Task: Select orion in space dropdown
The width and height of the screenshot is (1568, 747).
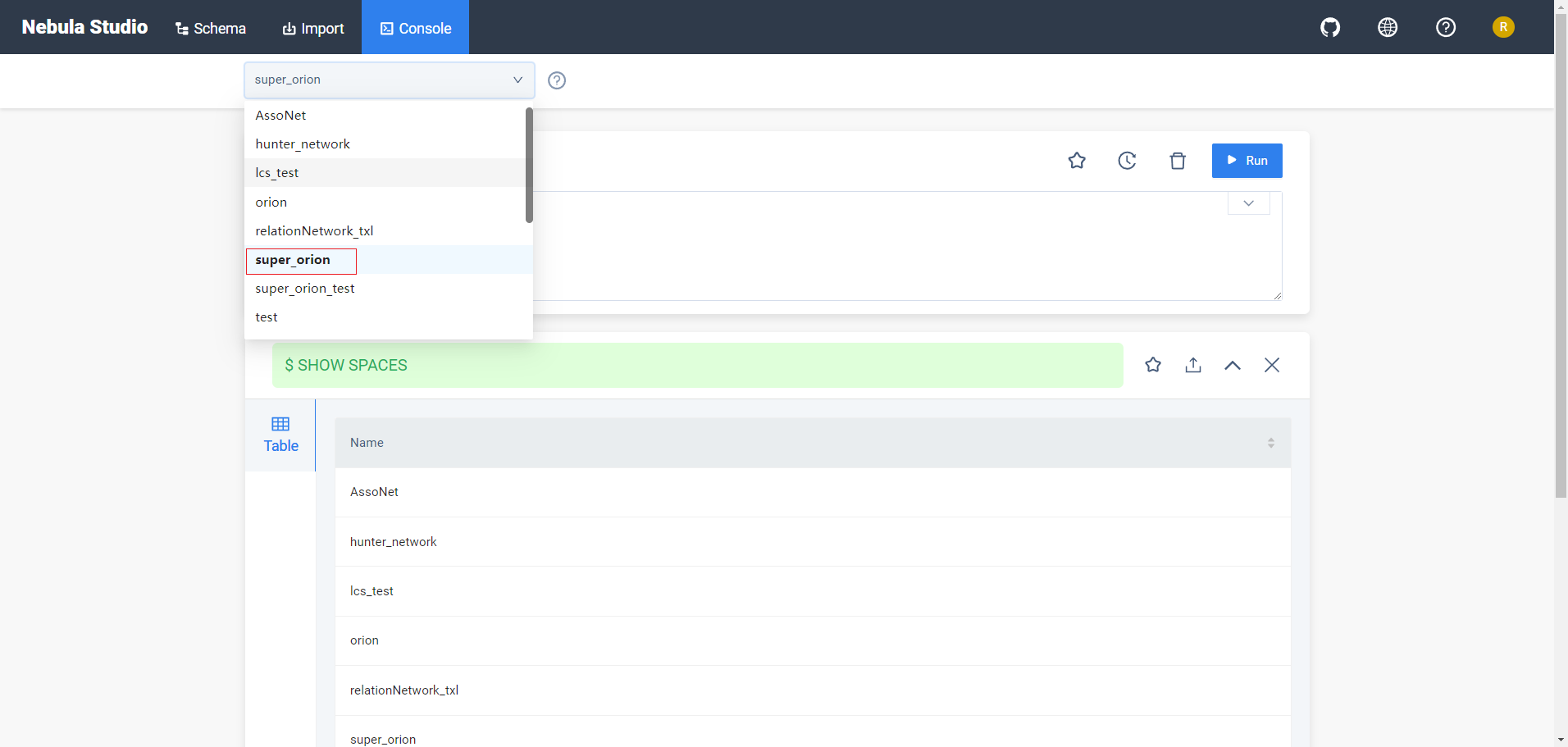Action: coord(385,202)
